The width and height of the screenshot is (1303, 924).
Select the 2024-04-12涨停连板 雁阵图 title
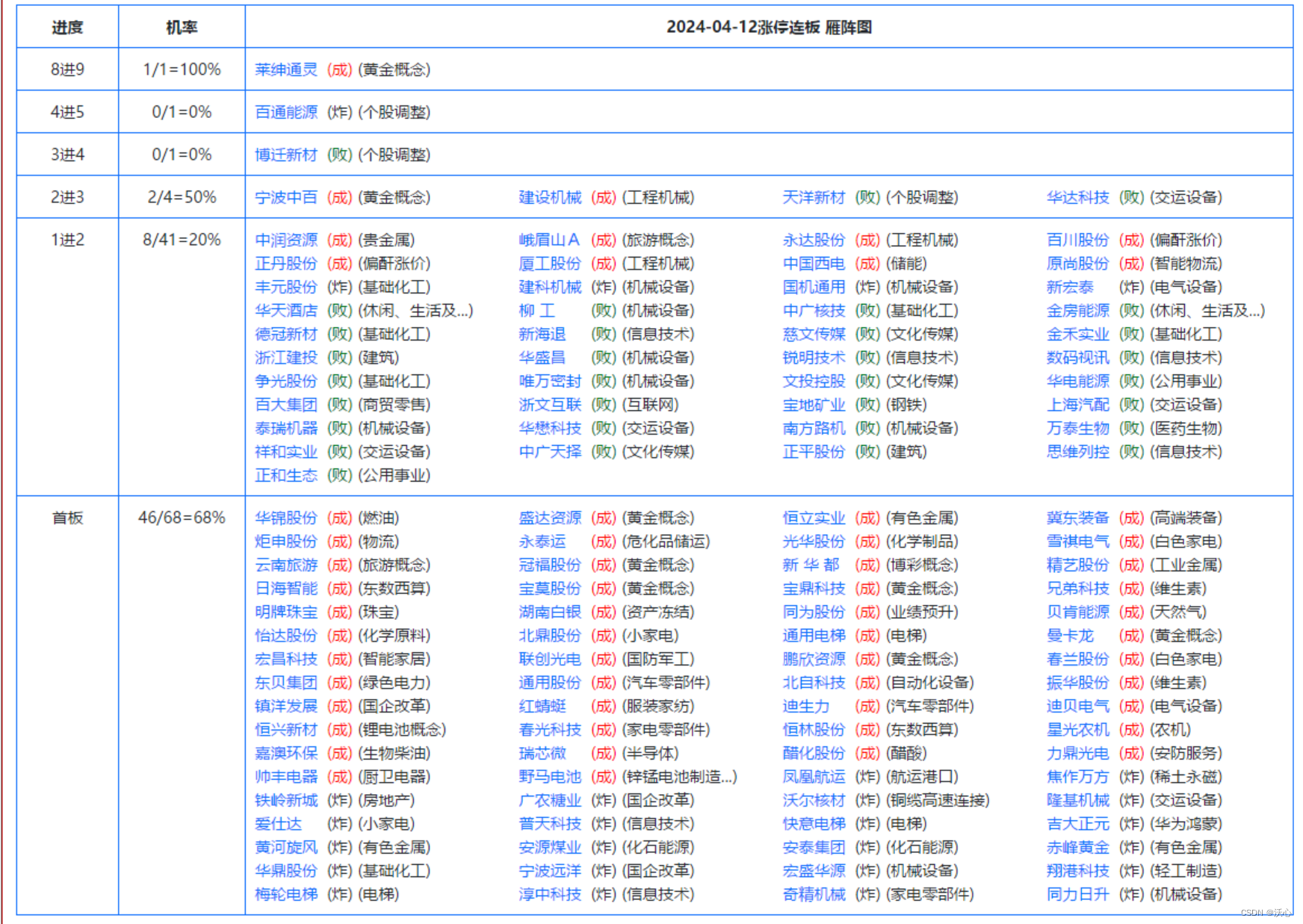769,28
